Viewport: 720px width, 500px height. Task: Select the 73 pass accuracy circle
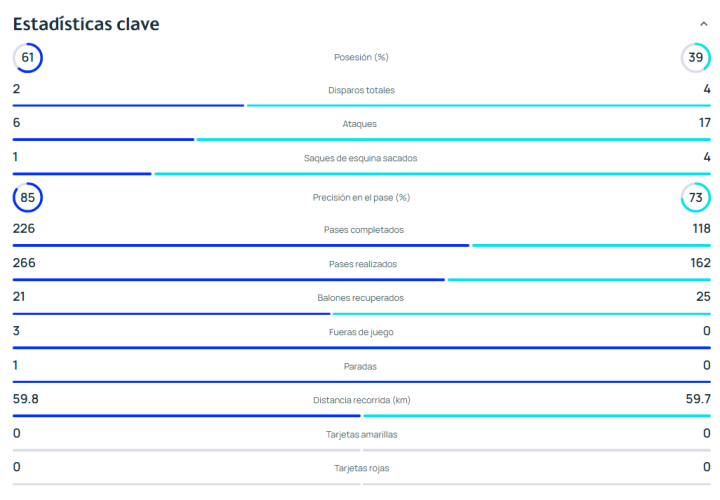pyautogui.click(x=695, y=198)
